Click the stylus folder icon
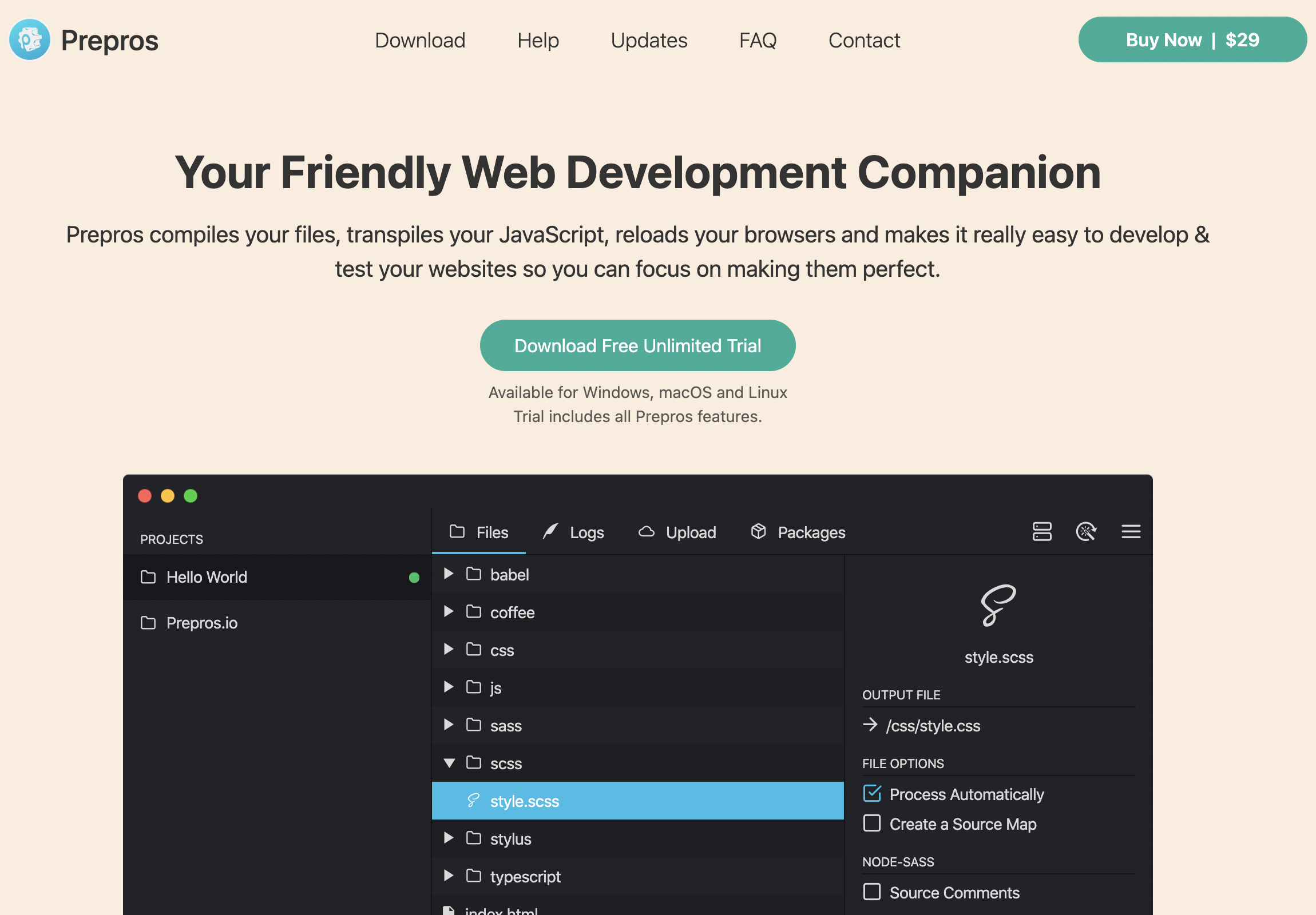 click(x=473, y=839)
